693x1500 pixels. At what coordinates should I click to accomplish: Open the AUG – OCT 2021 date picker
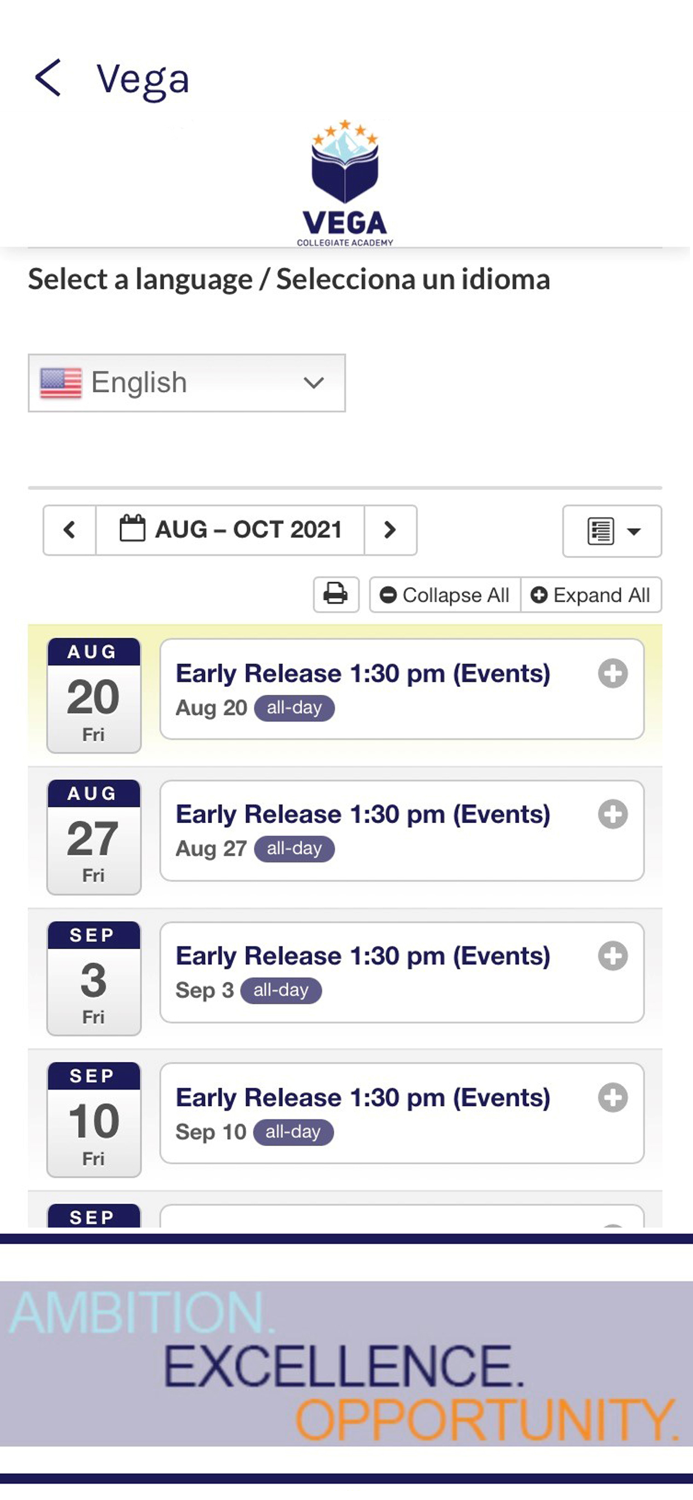click(x=230, y=530)
